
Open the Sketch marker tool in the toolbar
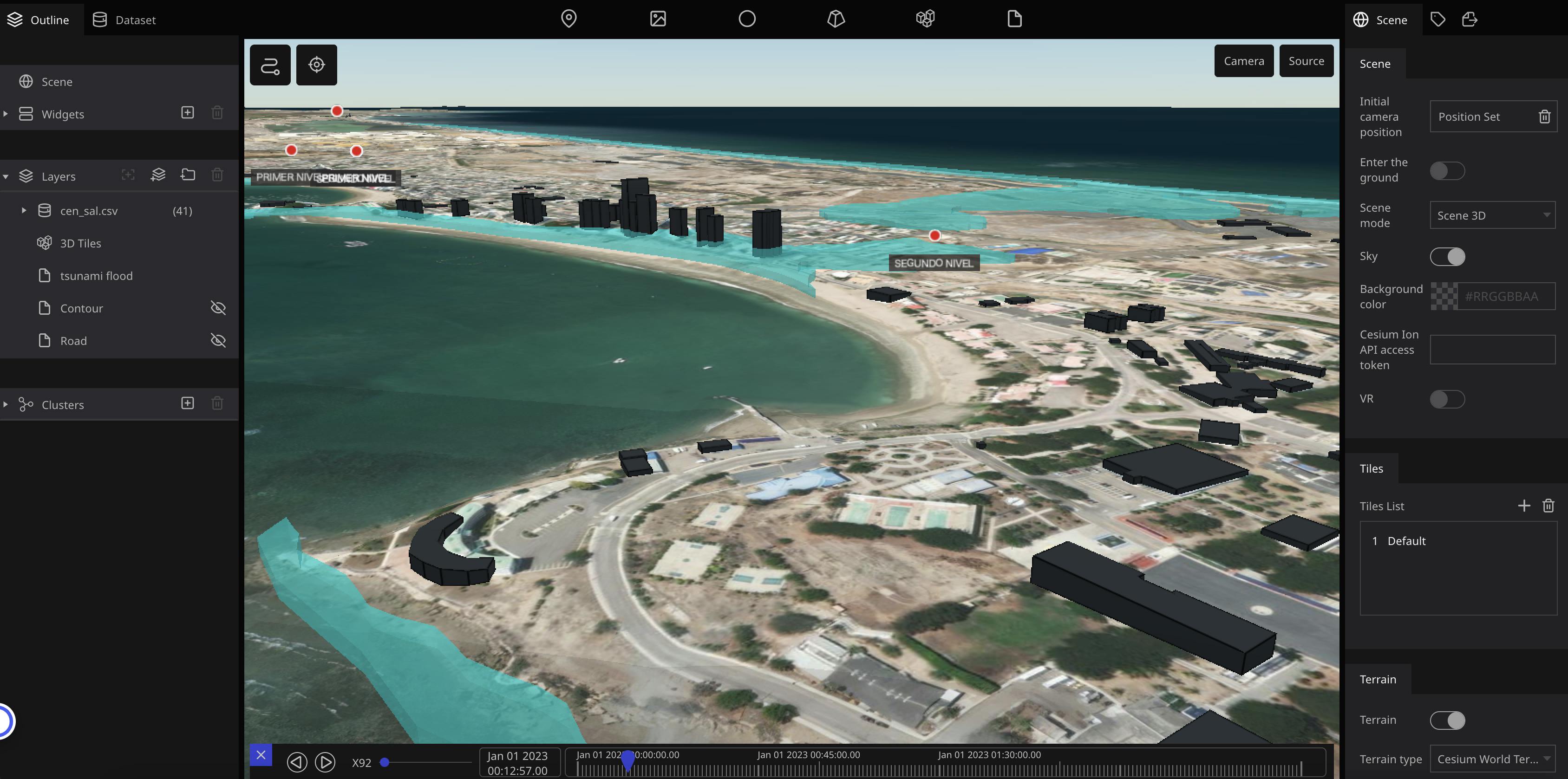tap(568, 19)
